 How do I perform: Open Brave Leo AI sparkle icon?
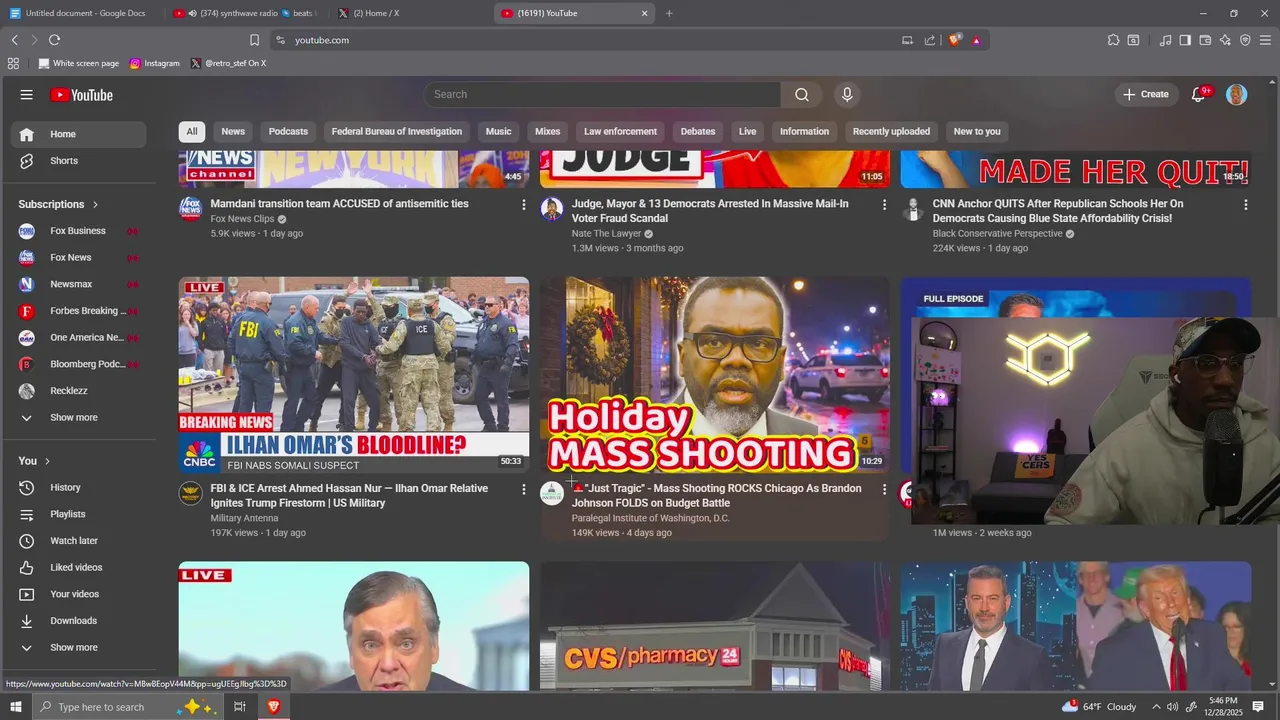pos(1225,40)
